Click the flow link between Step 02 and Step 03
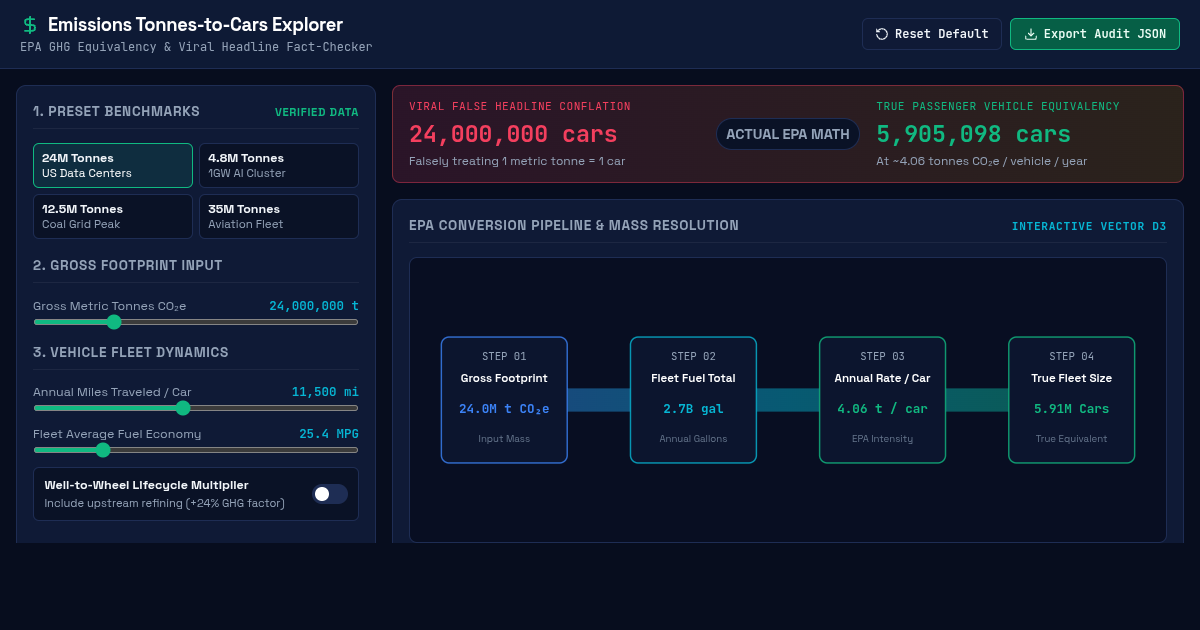The height and width of the screenshot is (630, 1200). click(x=787, y=400)
